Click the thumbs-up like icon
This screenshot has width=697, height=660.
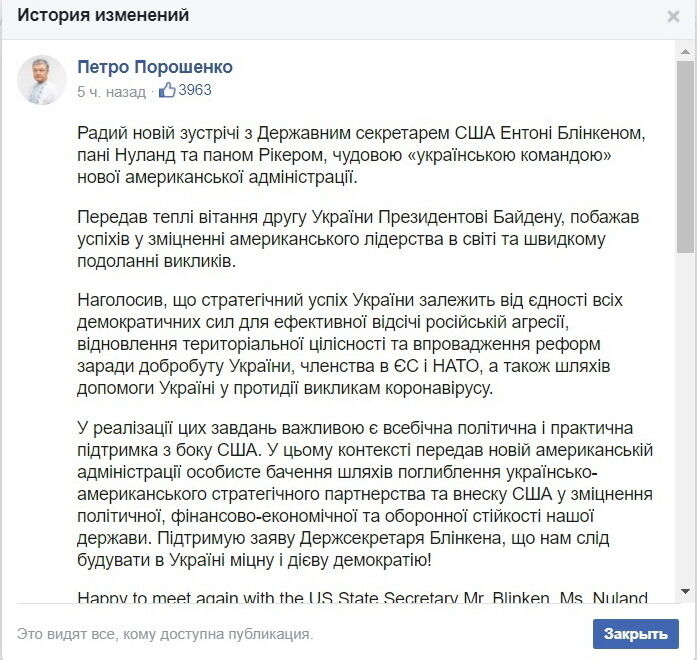point(167,90)
